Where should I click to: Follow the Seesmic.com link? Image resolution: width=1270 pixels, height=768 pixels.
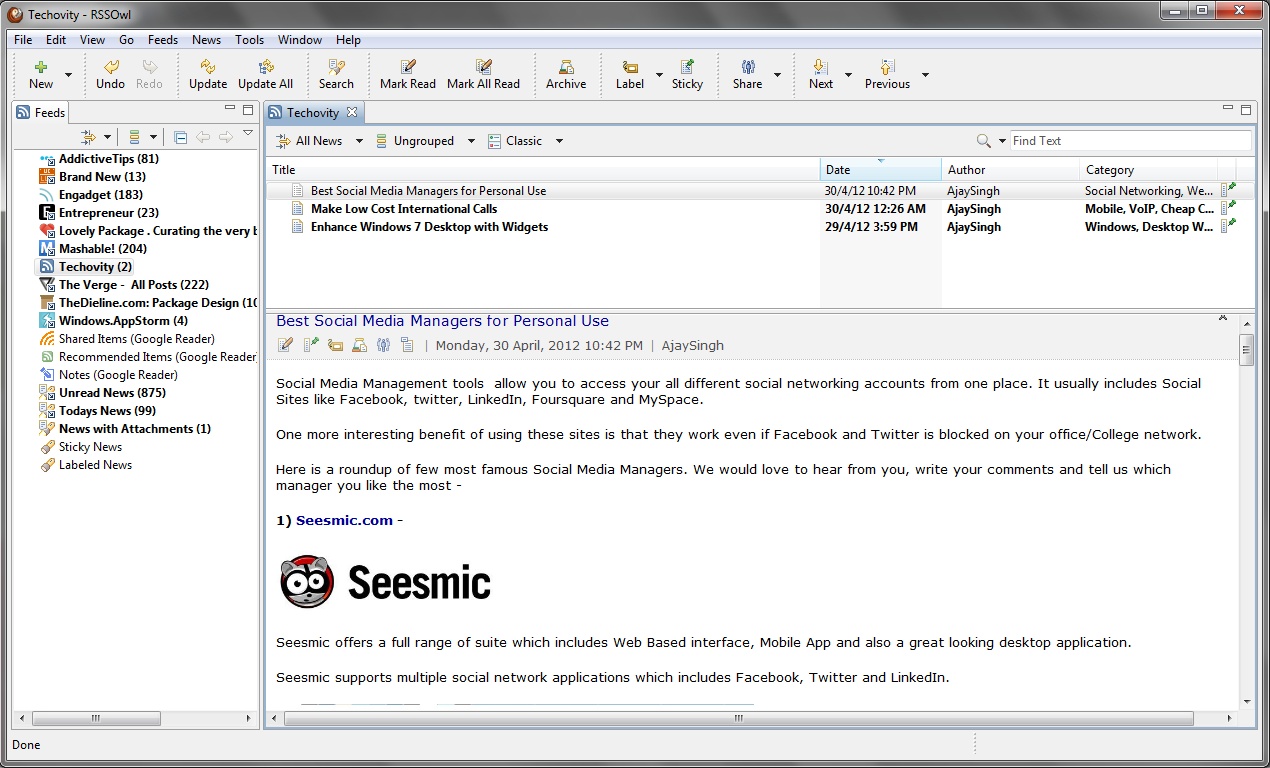(x=344, y=520)
